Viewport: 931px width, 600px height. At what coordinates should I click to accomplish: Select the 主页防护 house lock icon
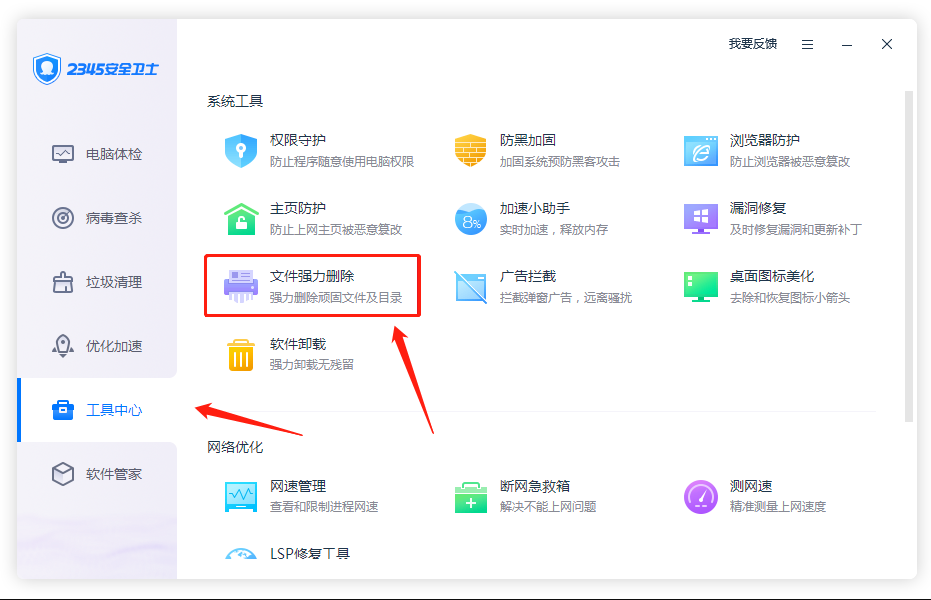click(x=241, y=218)
